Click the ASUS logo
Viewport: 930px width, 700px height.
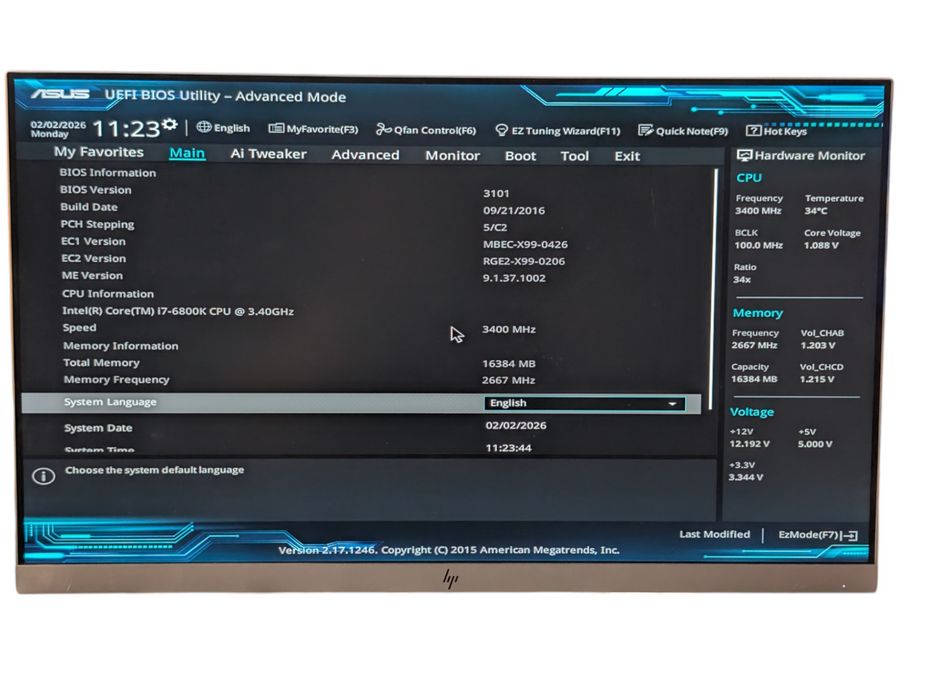click(60, 94)
